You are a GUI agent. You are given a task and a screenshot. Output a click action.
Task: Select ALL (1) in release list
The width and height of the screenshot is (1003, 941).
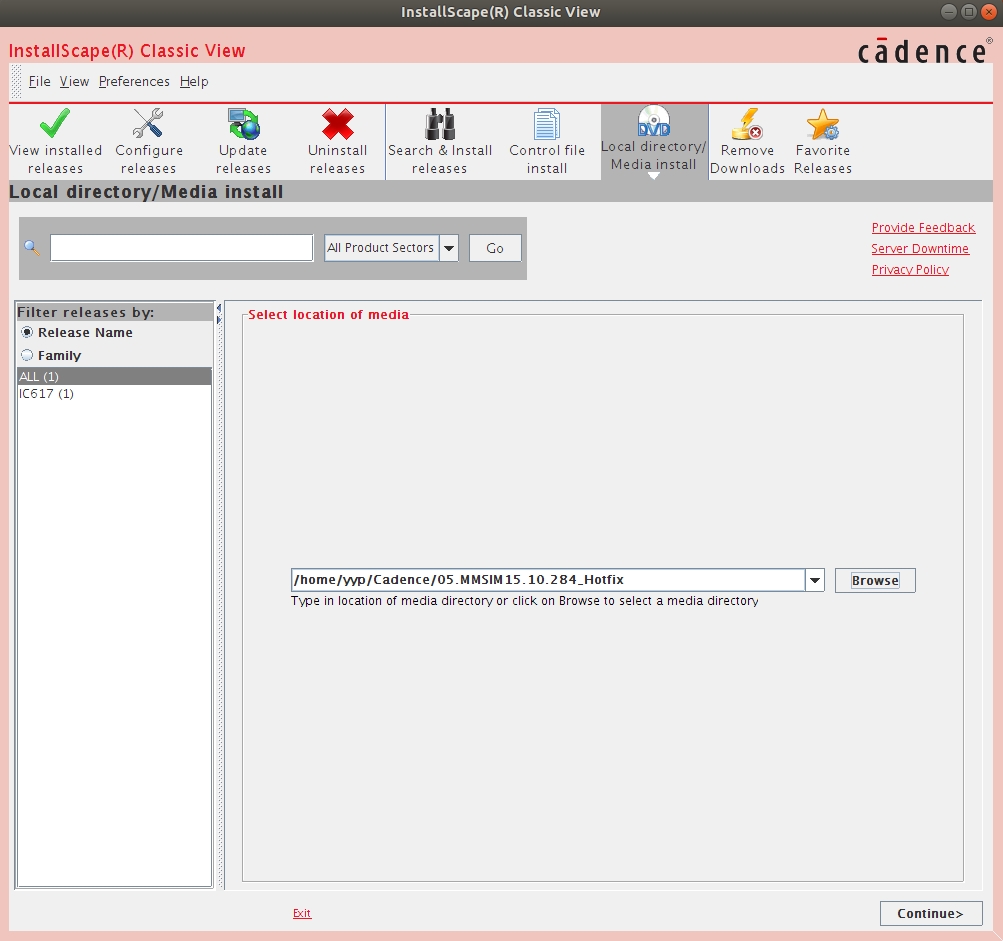coord(115,376)
